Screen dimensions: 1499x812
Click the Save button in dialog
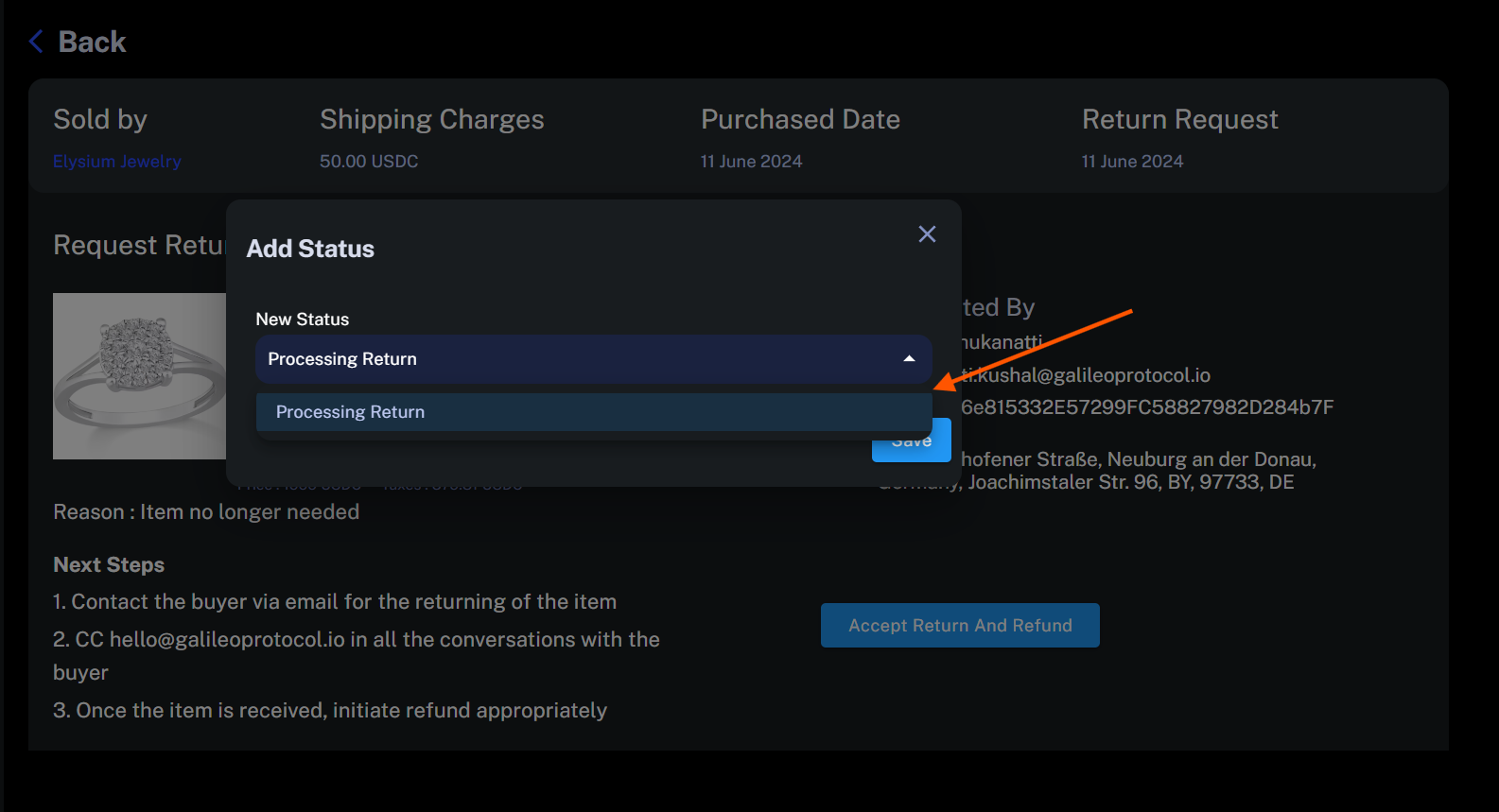click(912, 441)
